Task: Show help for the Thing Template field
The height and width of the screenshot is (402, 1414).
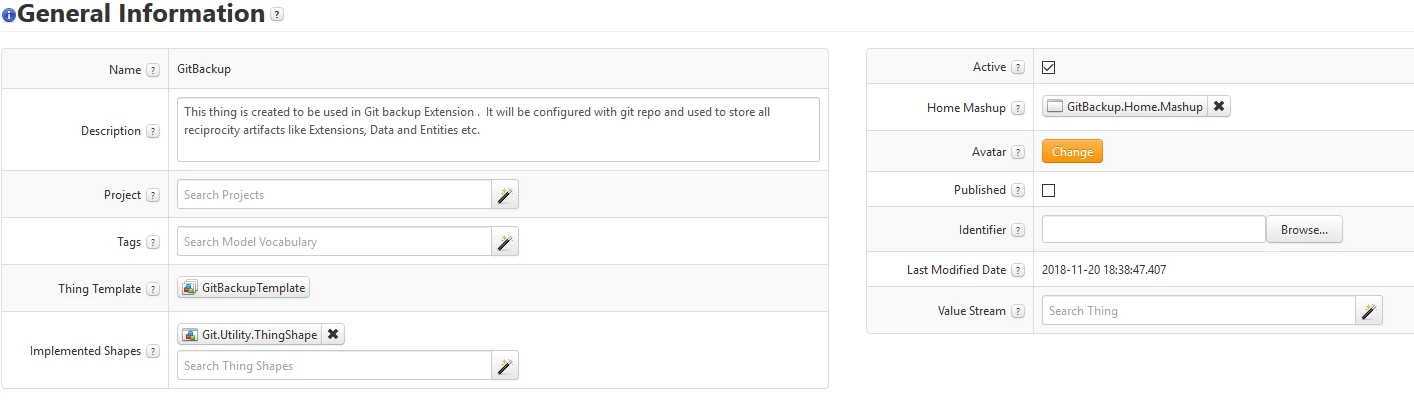Action: click(153, 289)
